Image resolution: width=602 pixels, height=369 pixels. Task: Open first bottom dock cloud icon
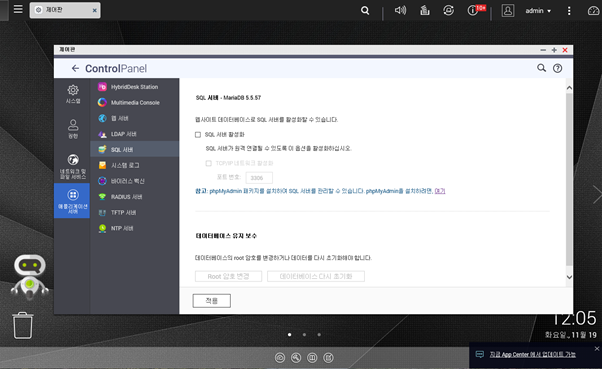(280, 358)
